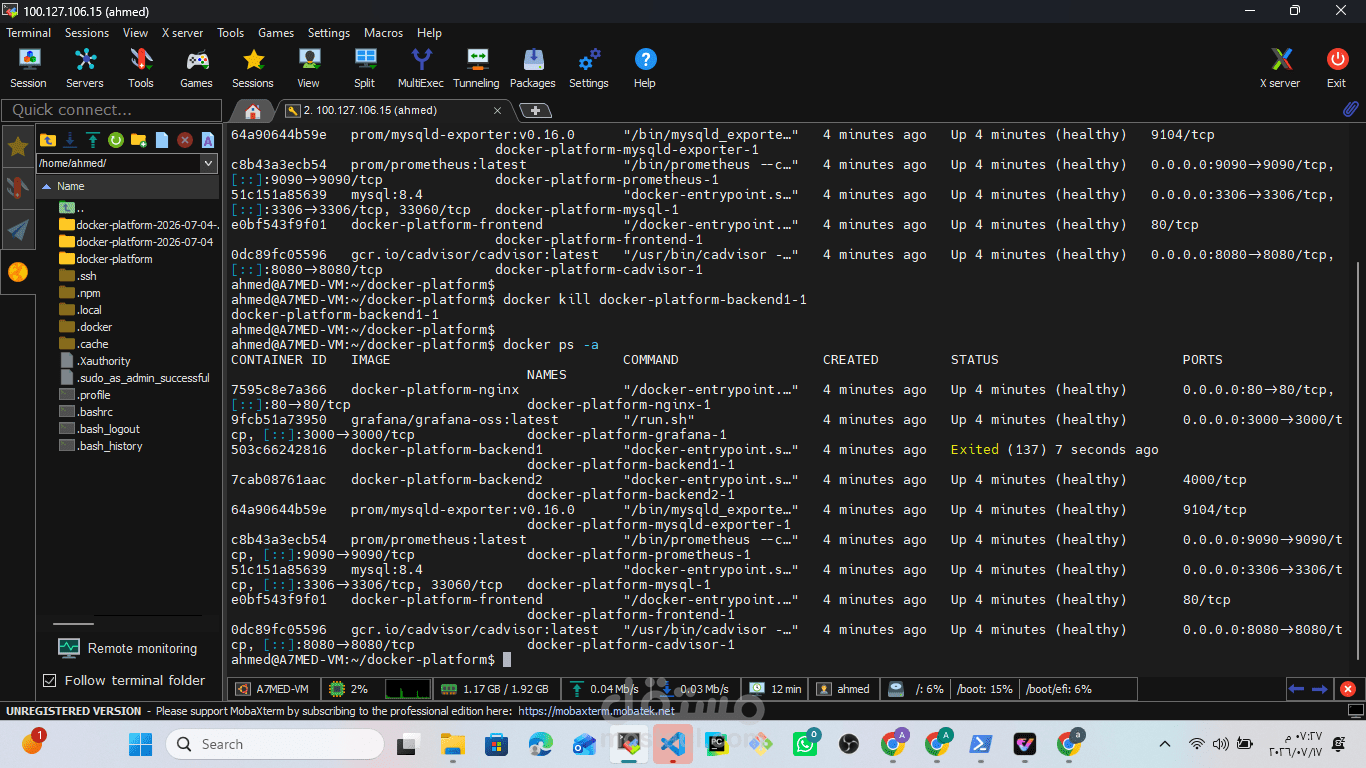Open the Tools menu in menu bar
This screenshot has height=768, width=1366.
click(x=231, y=33)
